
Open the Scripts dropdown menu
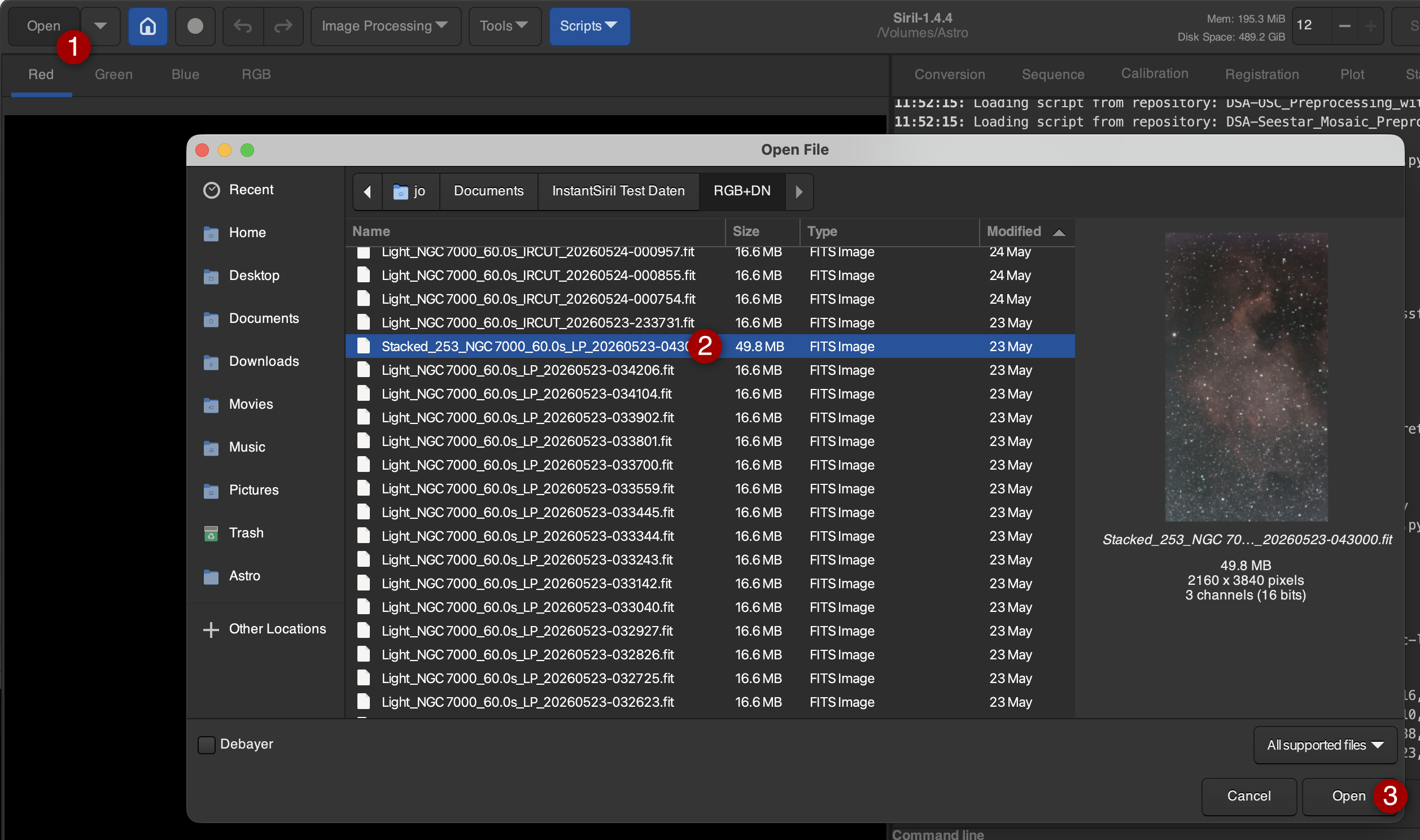pyautogui.click(x=588, y=26)
